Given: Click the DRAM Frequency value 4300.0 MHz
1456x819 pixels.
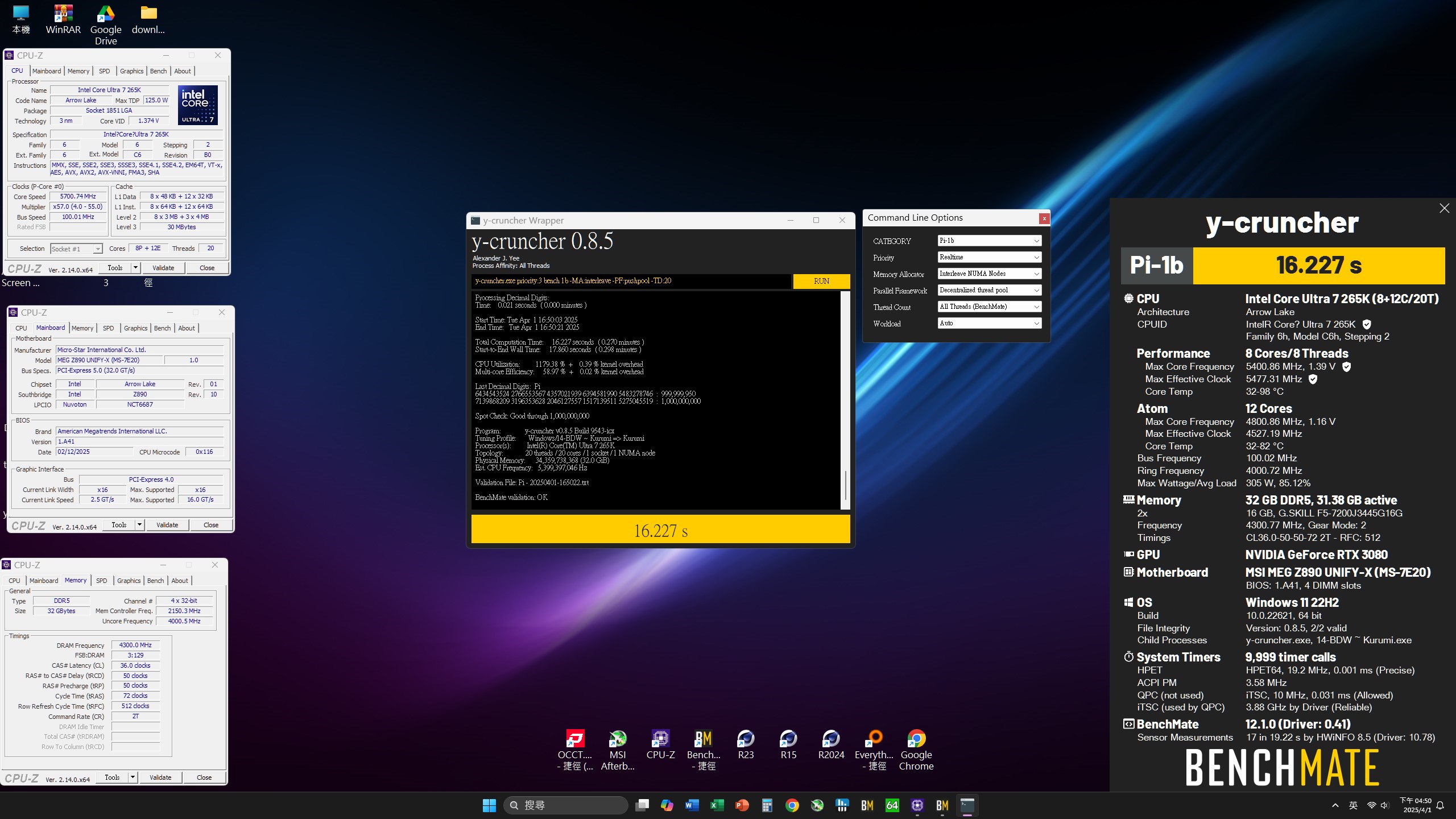Looking at the screenshot, I should (135, 645).
